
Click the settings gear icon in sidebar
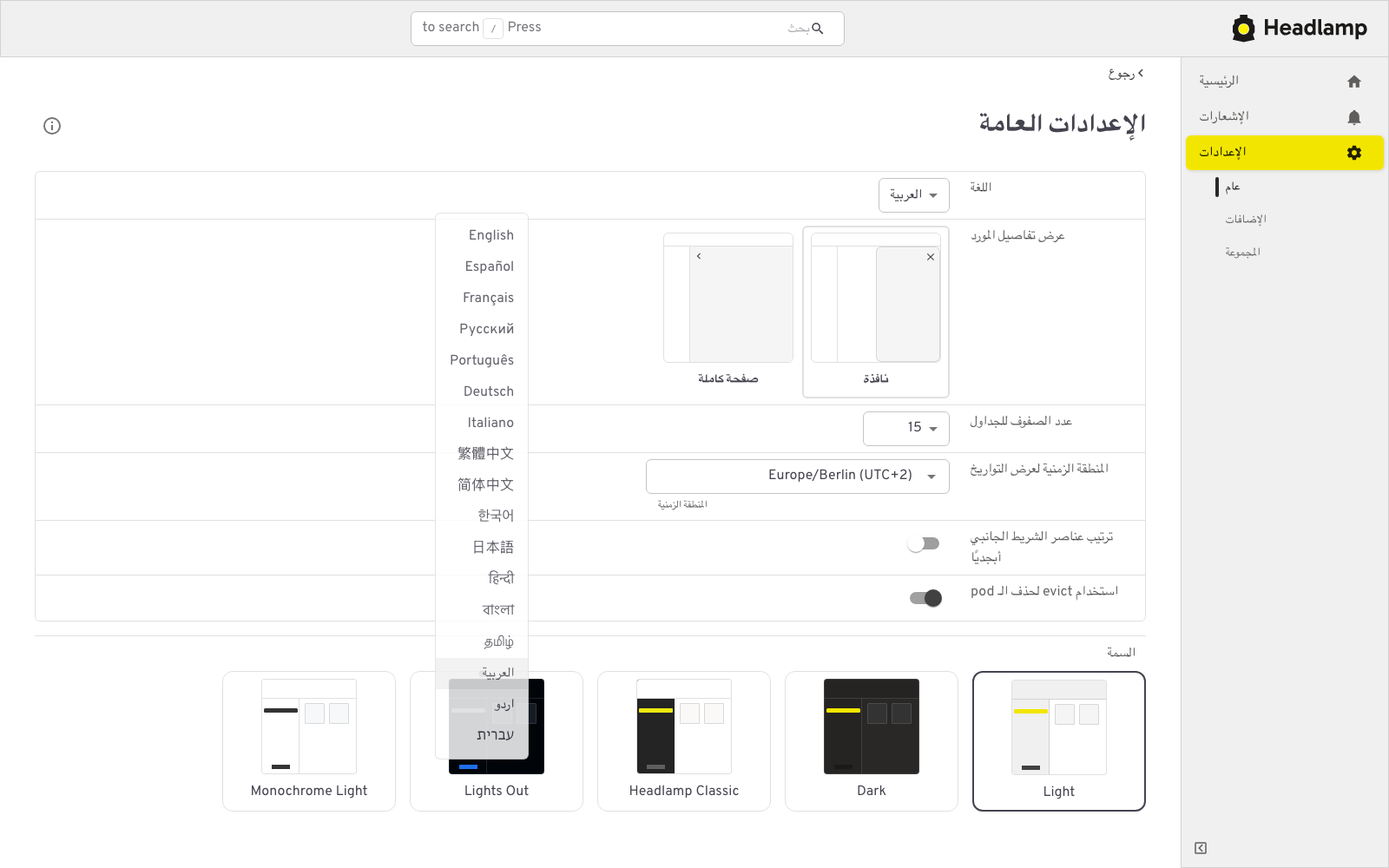(x=1353, y=153)
